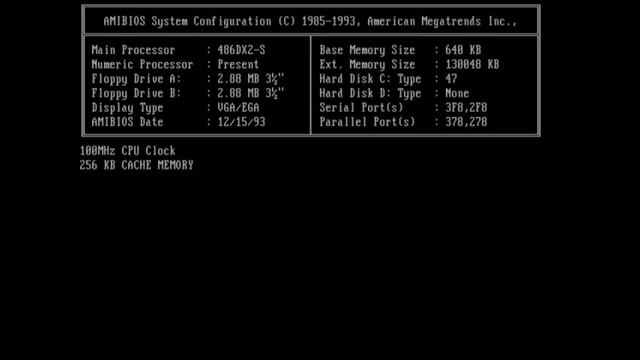Select the 'Main Processor' label
Image resolution: width=640 pixels, height=360 pixels.
pyautogui.click(x=133, y=50)
